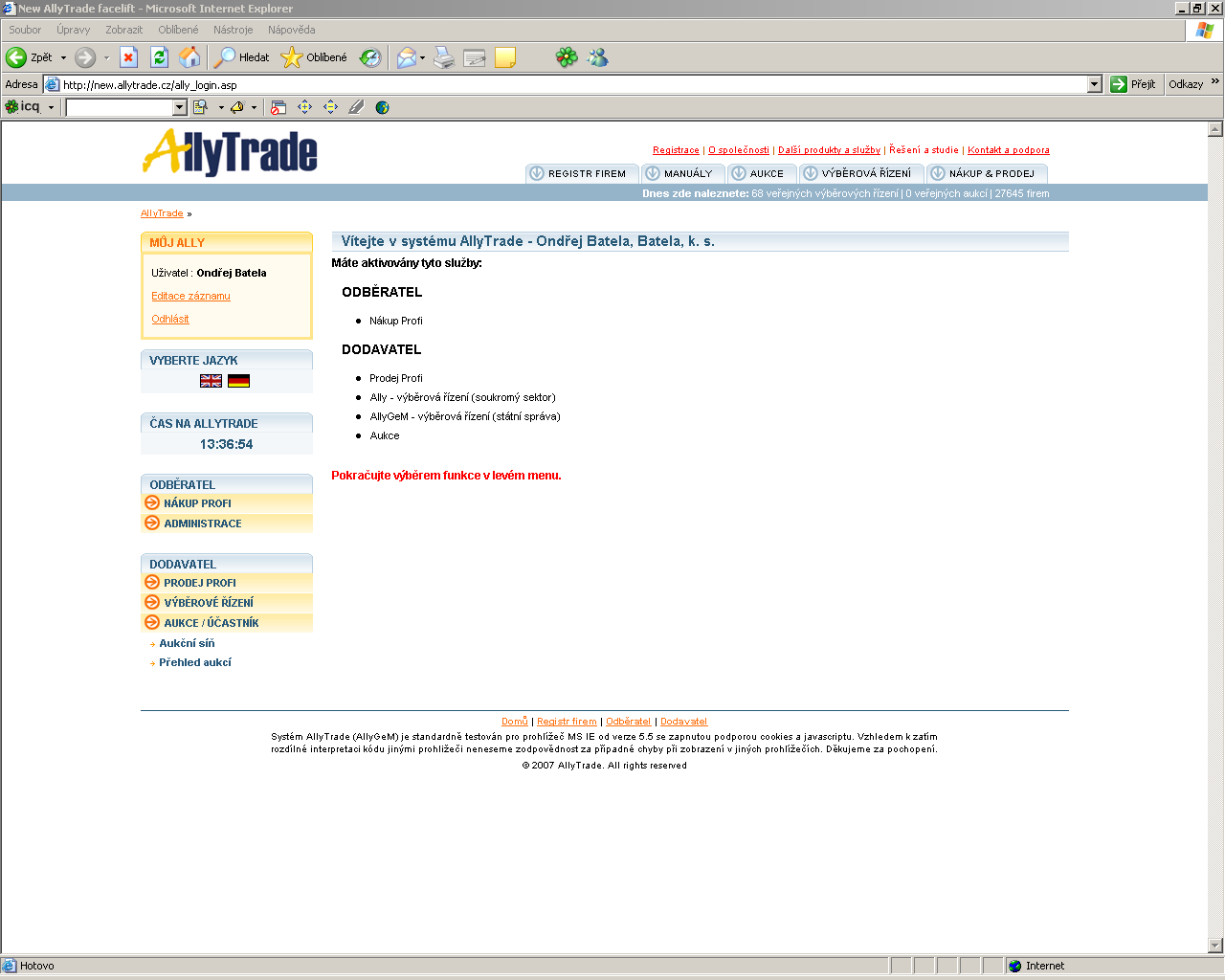Open the Forward button history dropdown arrow
This screenshot has width=1225, height=980.
(x=106, y=57)
